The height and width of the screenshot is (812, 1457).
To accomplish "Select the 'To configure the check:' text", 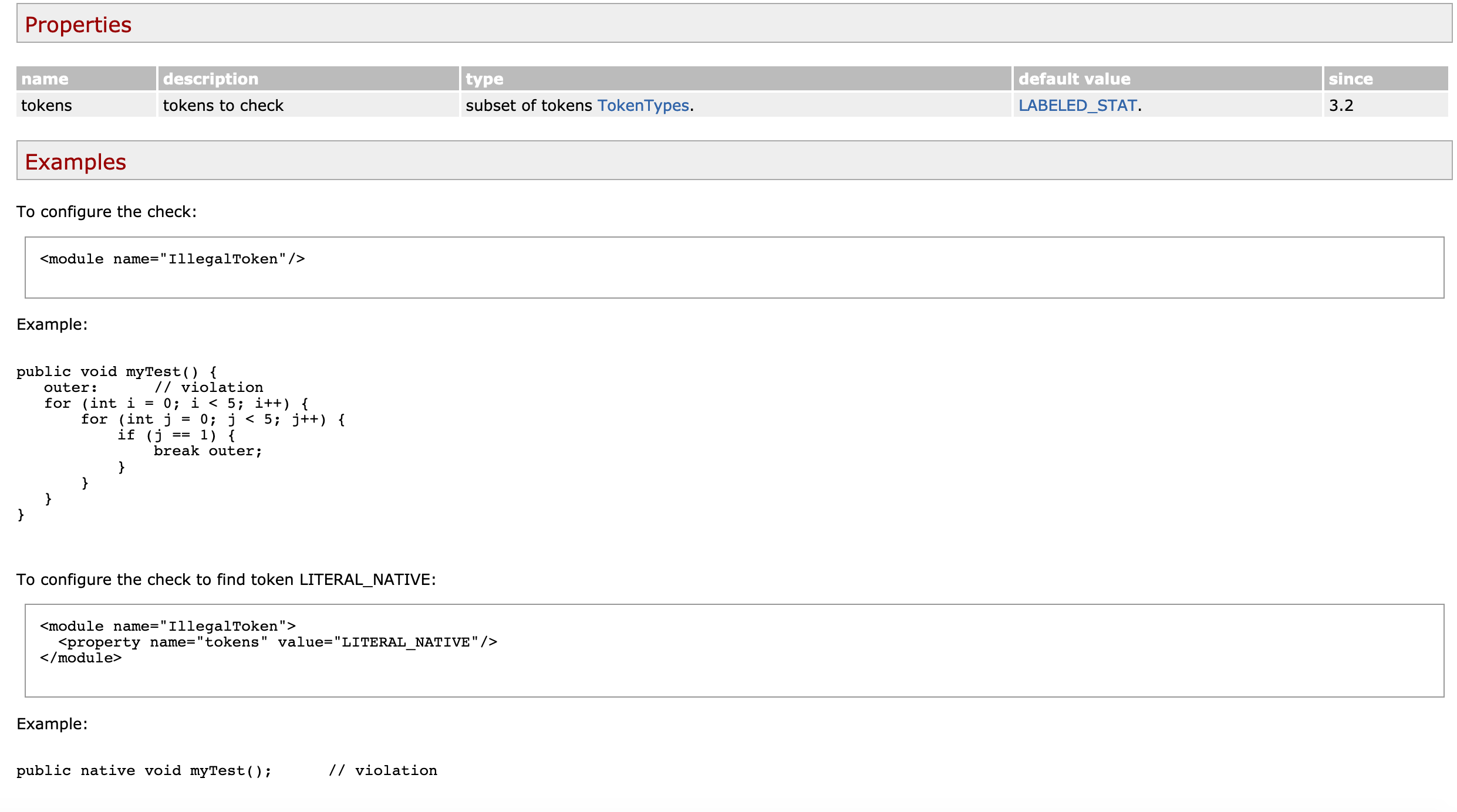I will tap(106, 211).
